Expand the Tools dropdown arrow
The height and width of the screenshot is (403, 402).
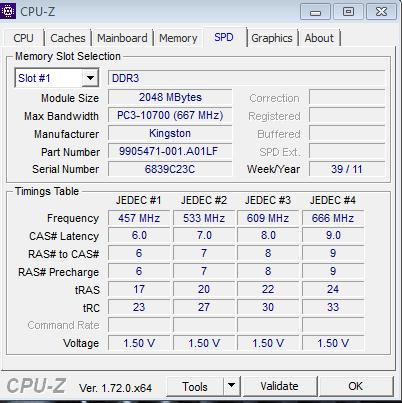click(232, 386)
